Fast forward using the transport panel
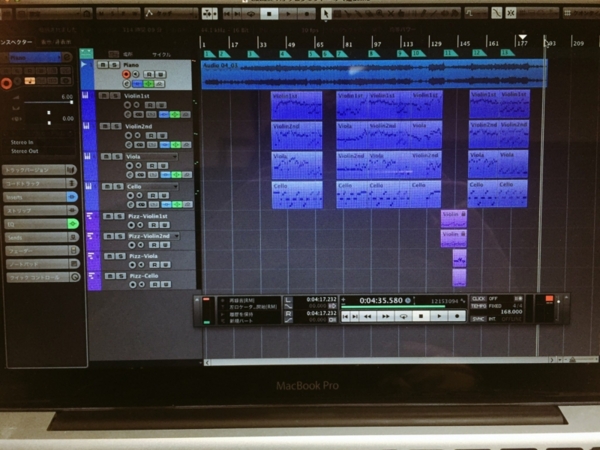The width and height of the screenshot is (600, 450). 386,316
